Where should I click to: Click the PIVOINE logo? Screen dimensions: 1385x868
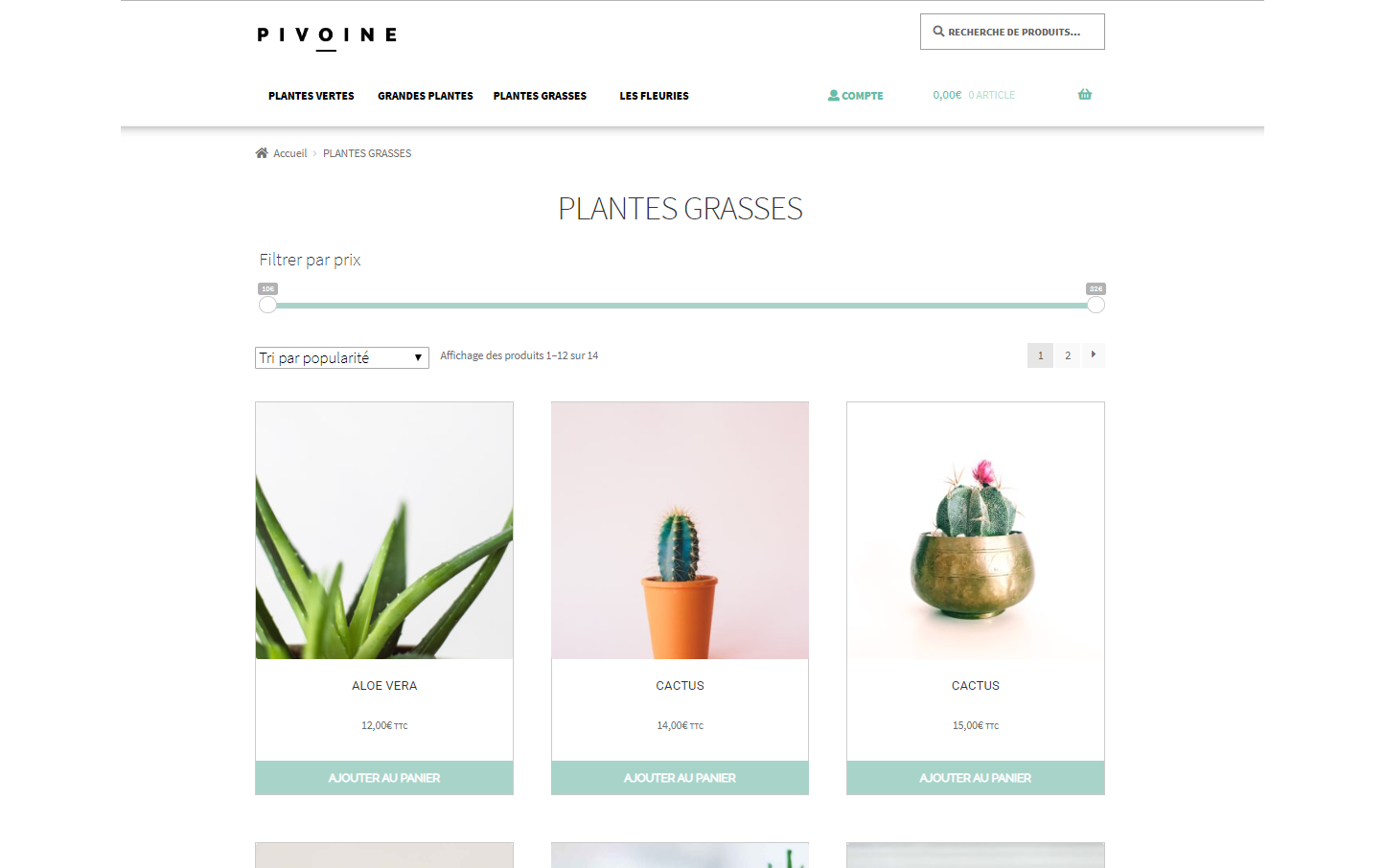click(326, 35)
